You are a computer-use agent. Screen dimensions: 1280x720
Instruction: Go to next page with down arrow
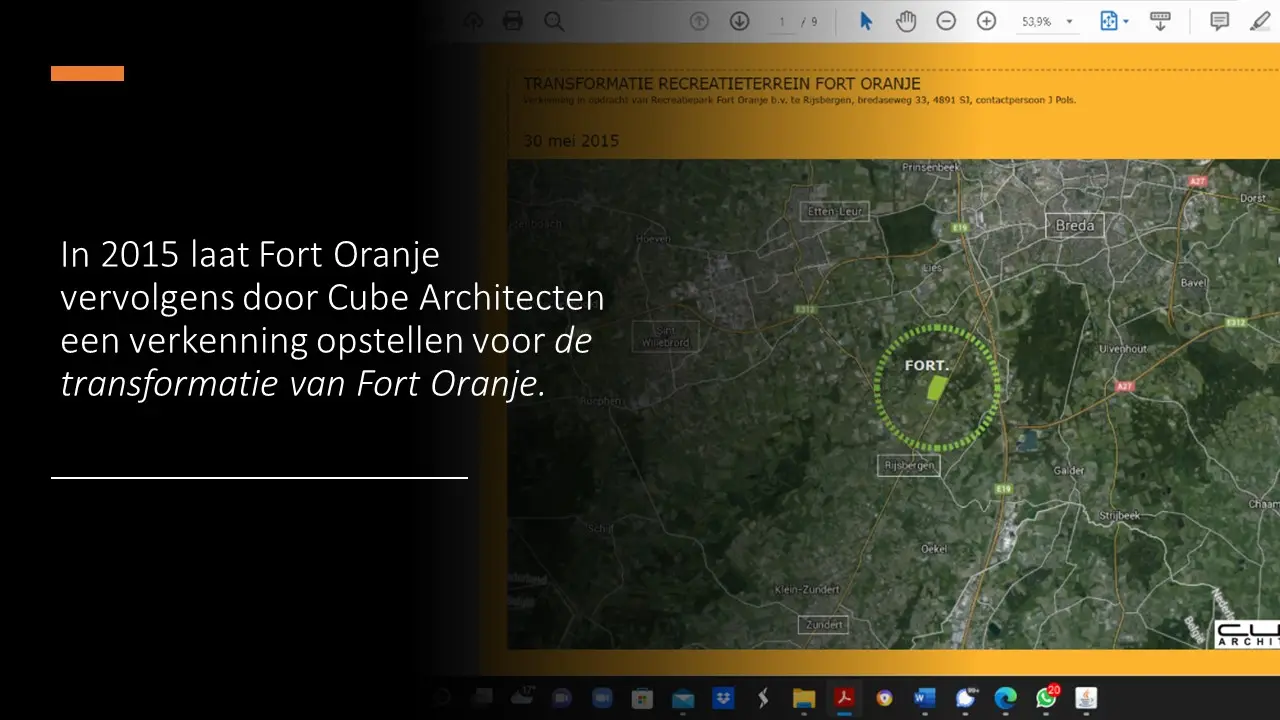pos(740,21)
